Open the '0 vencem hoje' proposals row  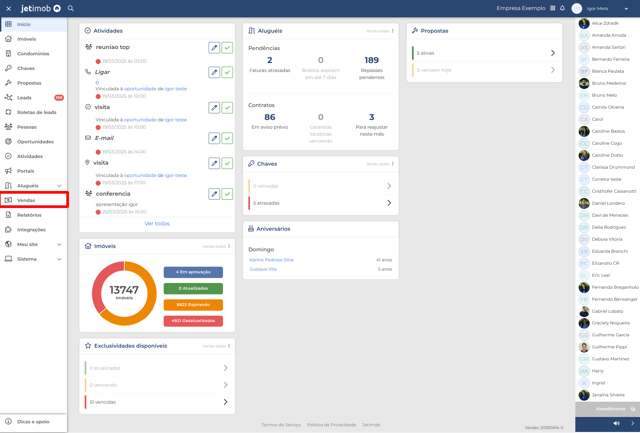(484, 70)
